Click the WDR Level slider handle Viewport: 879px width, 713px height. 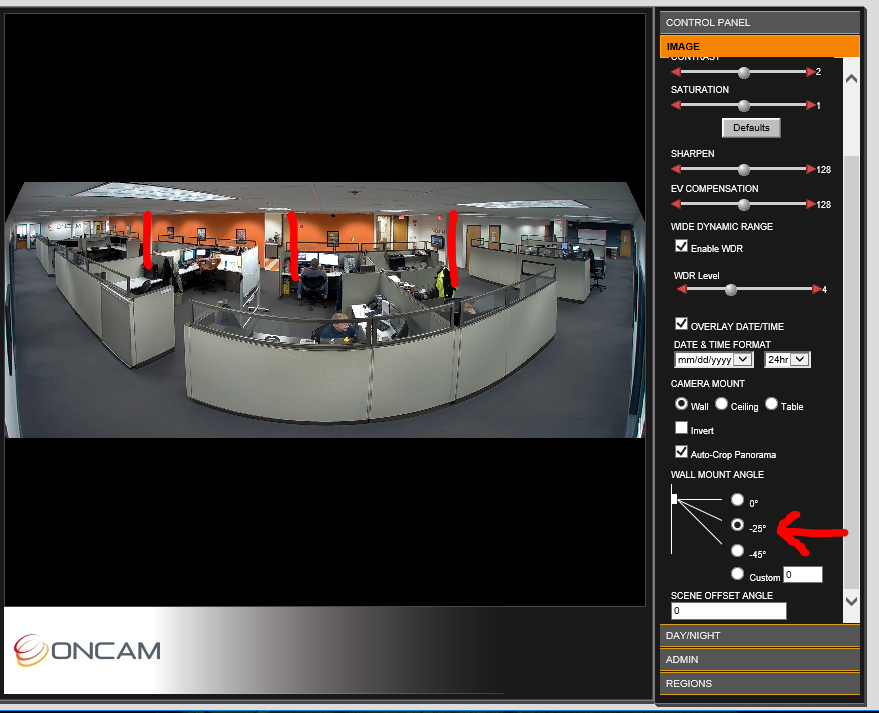pos(730,290)
